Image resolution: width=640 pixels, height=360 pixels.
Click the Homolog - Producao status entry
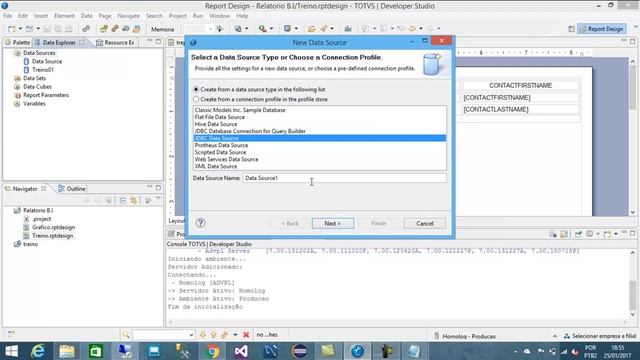(x=469, y=336)
